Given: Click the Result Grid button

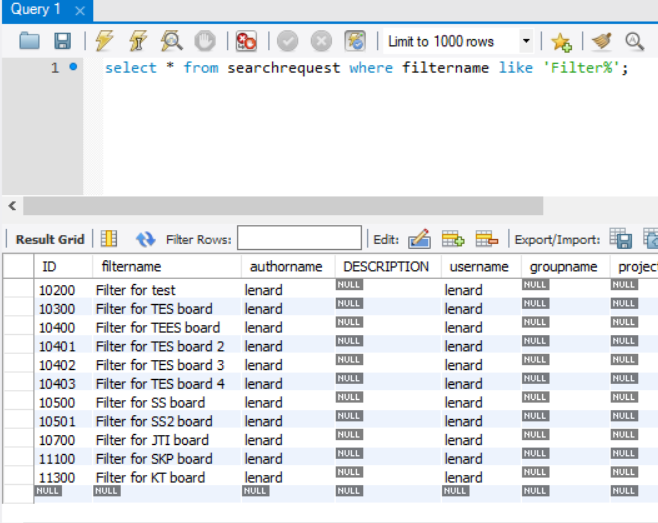Looking at the screenshot, I should (x=49, y=239).
